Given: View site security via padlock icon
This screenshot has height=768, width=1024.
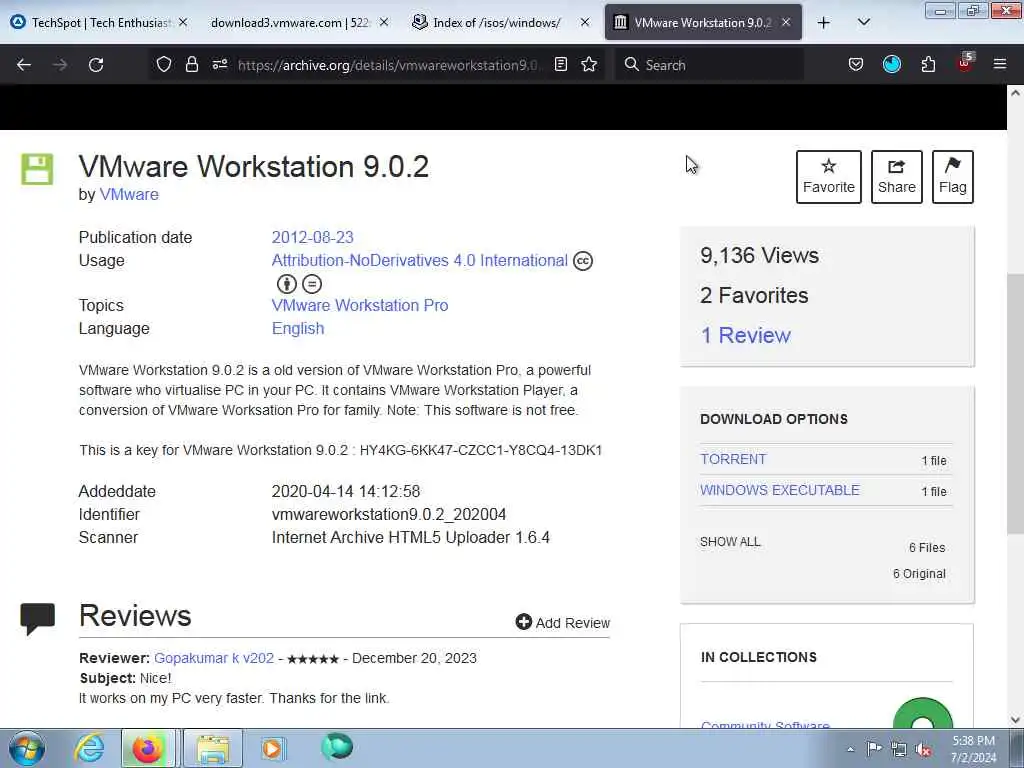Looking at the screenshot, I should coord(191,64).
